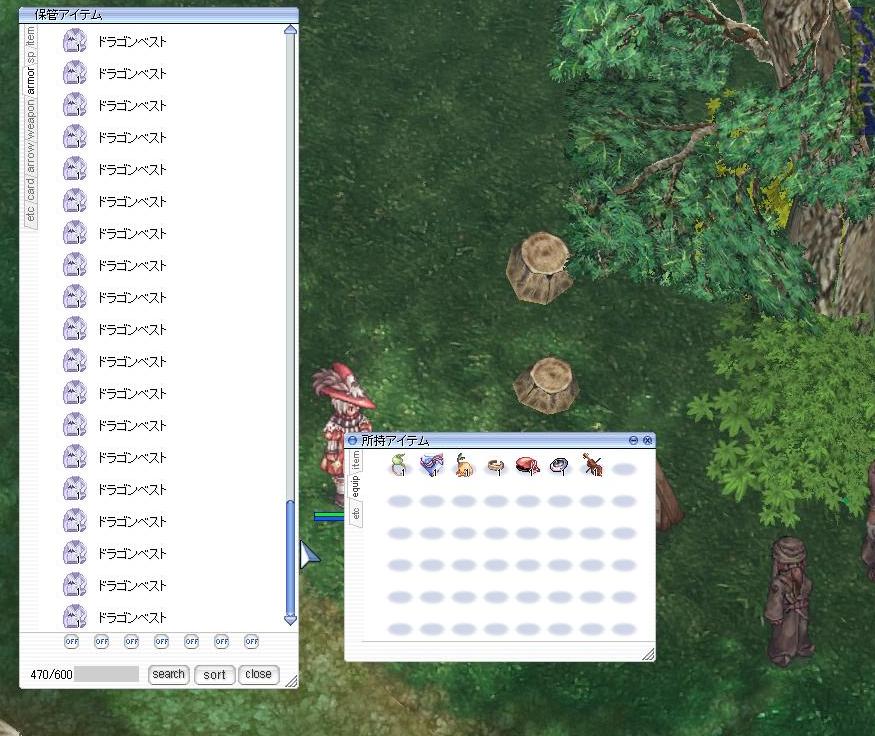This screenshot has height=736, width=875.
Task: Click the gold ring item in inventory
Action: point(496,466)
